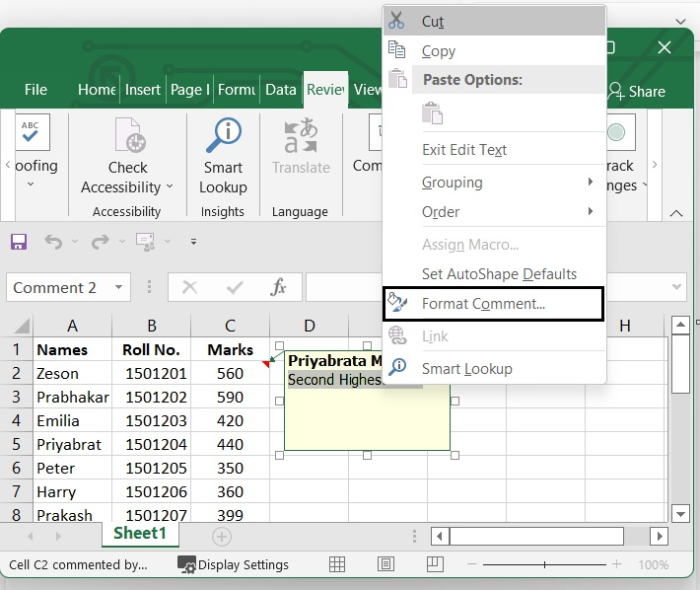Switch to Normal view in status bar
Screen dimensions: 700x590
coord(338,565)
